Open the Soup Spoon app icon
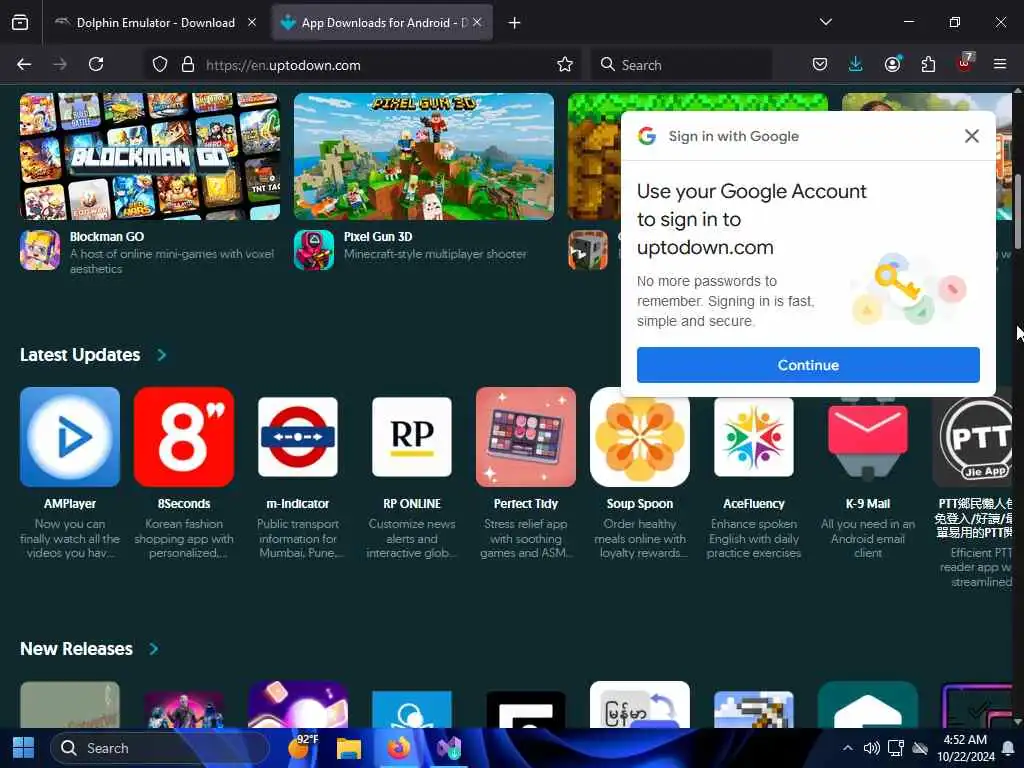The width and height of the screenshot is (1024, 768). coord(639,437)
